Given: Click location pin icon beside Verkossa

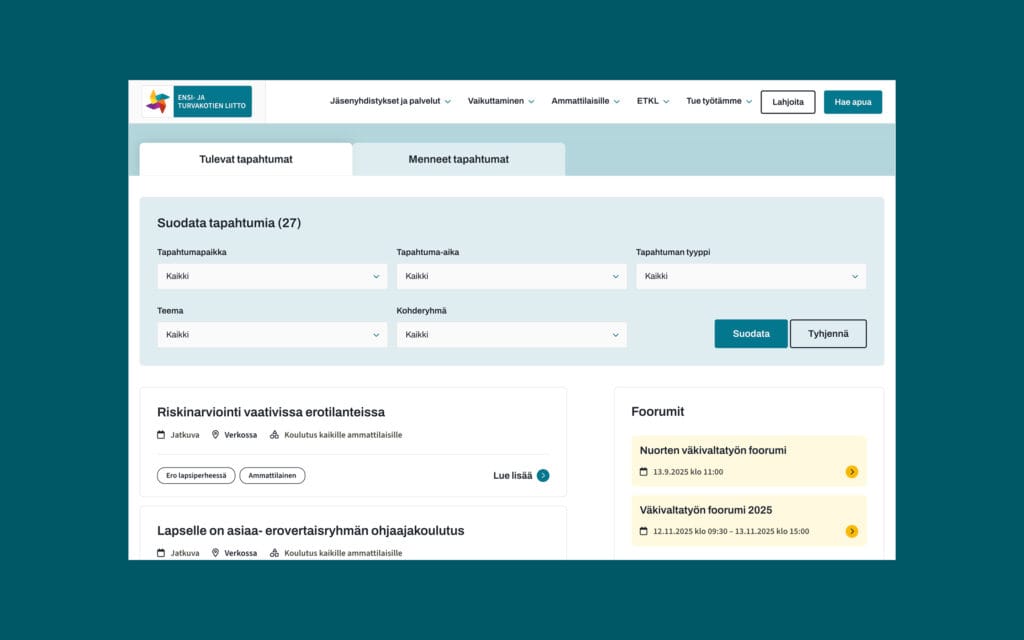Looking at the screenshot, I should (x=215, y=435).
